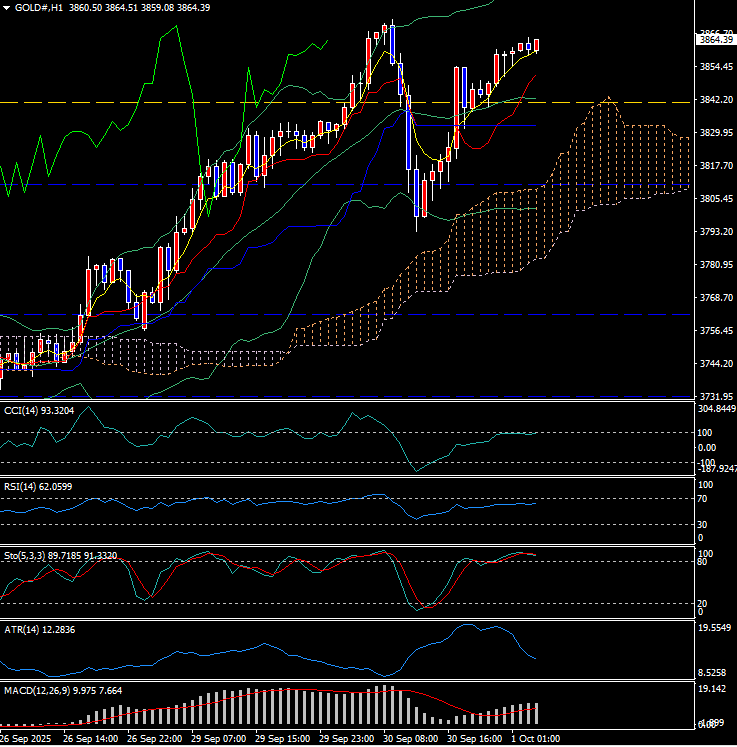This screenshot has width=737, height=747.
Task: Click the 70 level on RSI scale
Action: tap(702, 498)
